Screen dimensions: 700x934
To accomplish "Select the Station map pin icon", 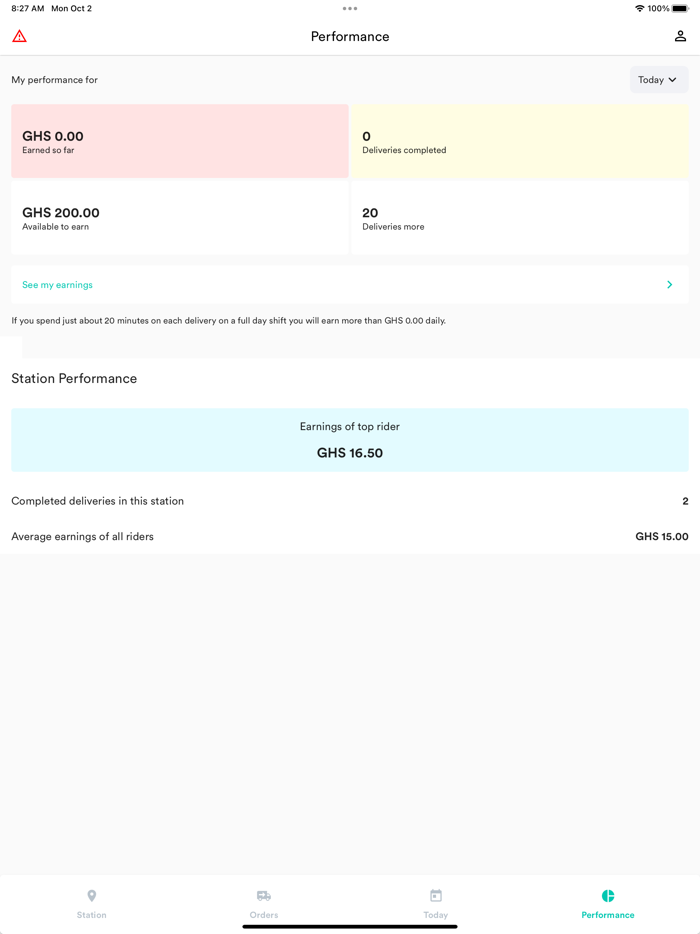I will pos(91,897).
